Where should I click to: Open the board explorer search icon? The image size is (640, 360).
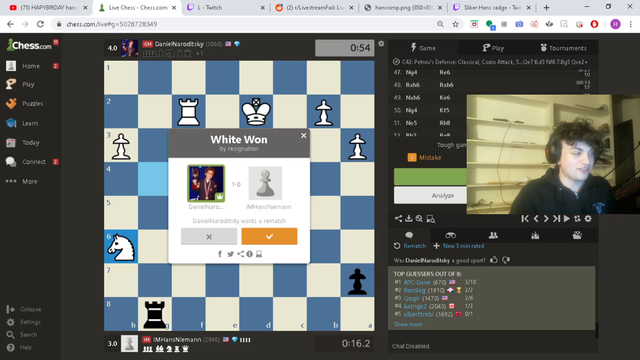tap(431, 219)
